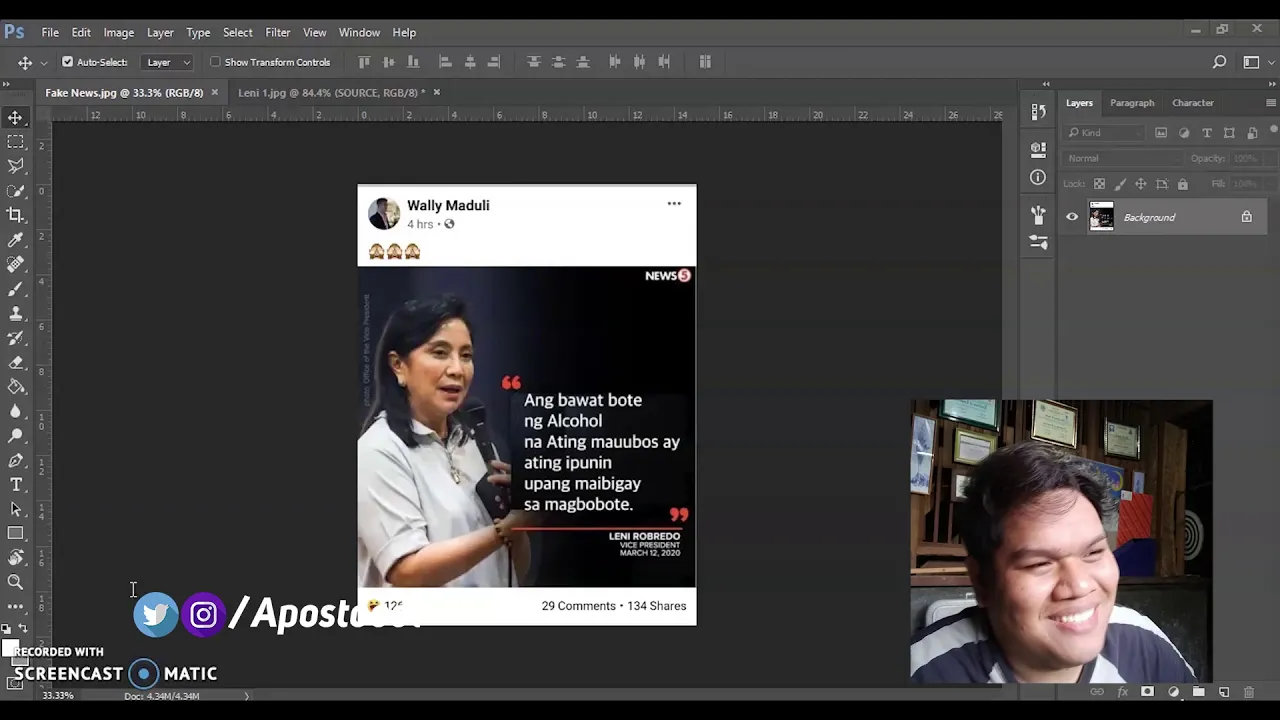This screenshot has width=1280, height=720.
Task: Switch to the Character panel tab
Action: (1193, 103)
